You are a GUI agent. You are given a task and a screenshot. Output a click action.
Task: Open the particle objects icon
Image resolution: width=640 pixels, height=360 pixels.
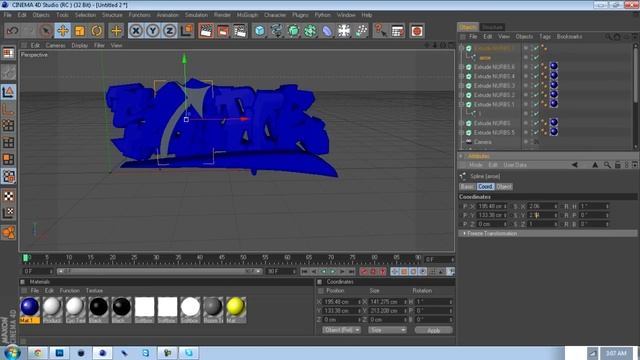pyautogui.click(x=361, y=31)
